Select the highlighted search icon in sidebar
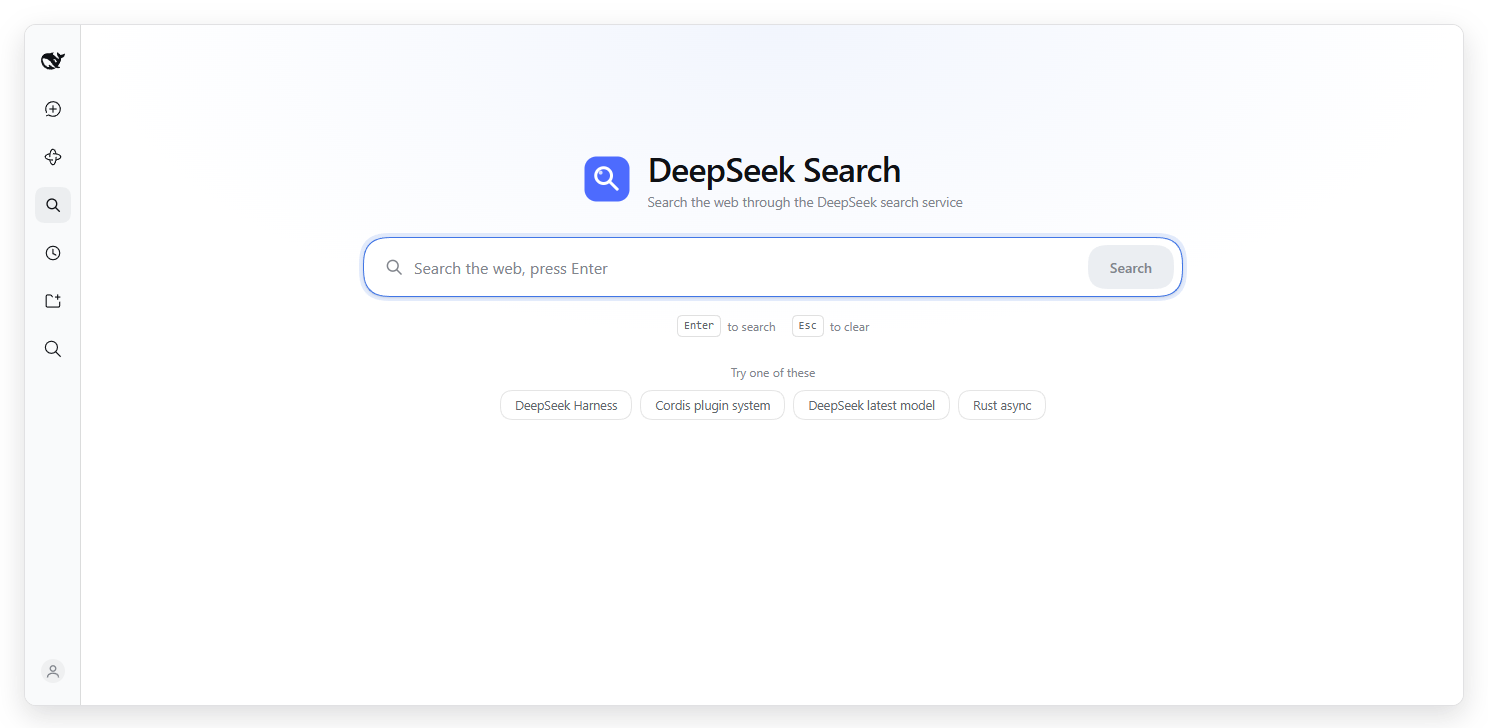The width and height of the screenshot is (1488, 728). 53,205
